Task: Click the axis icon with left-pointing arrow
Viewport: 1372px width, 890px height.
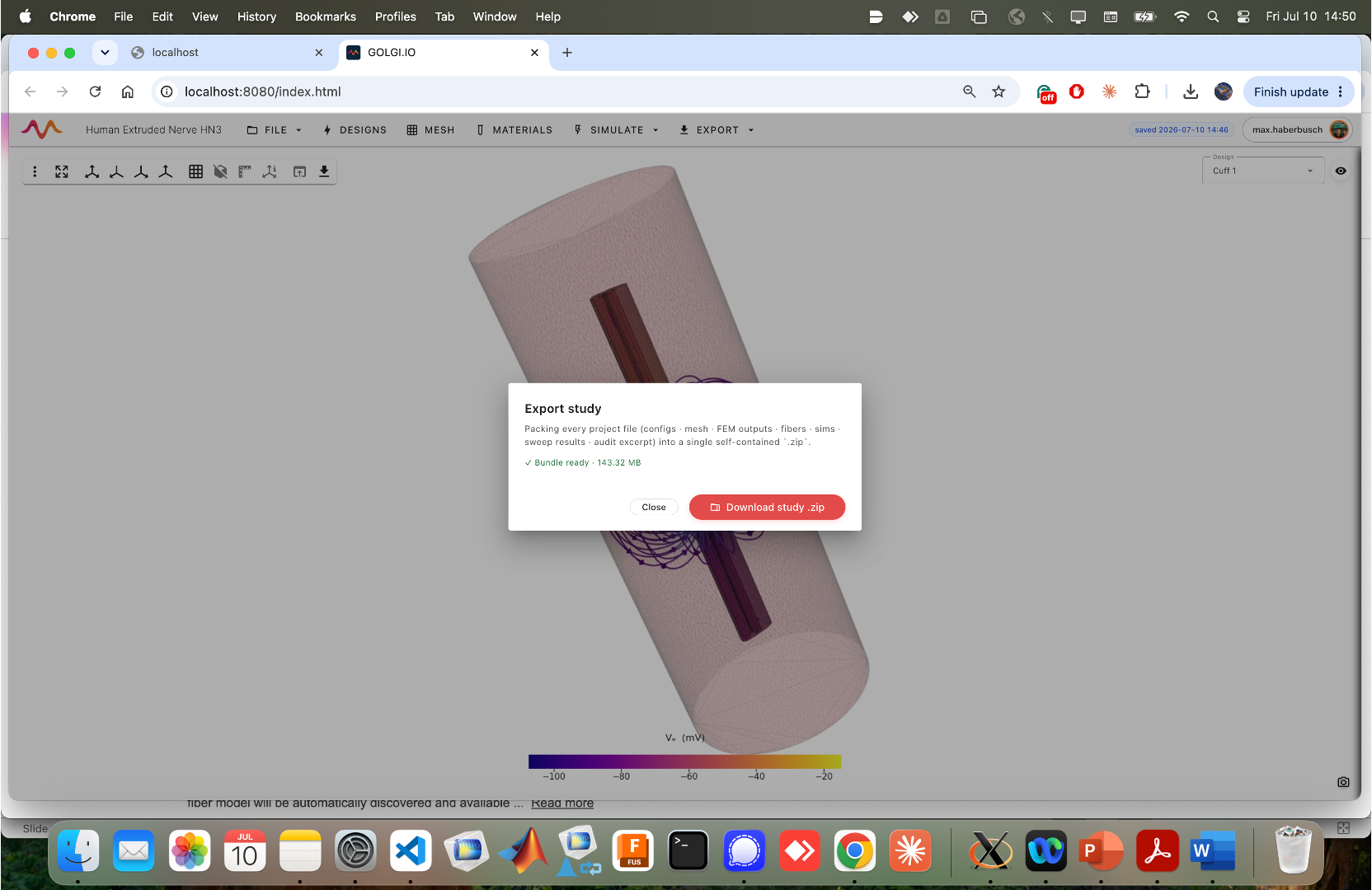Action: click(x=117, y=171)
